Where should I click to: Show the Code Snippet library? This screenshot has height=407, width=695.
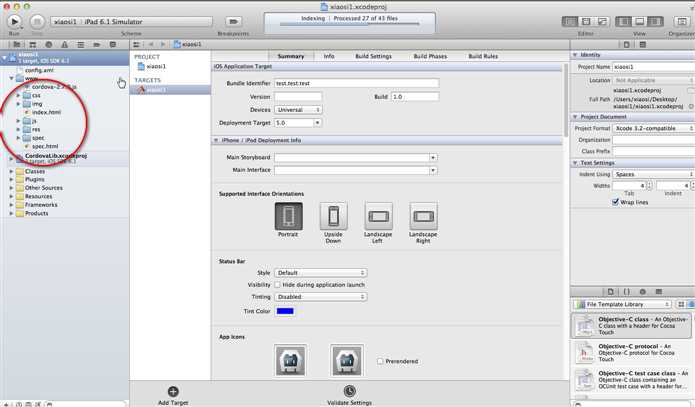(626, 291)
